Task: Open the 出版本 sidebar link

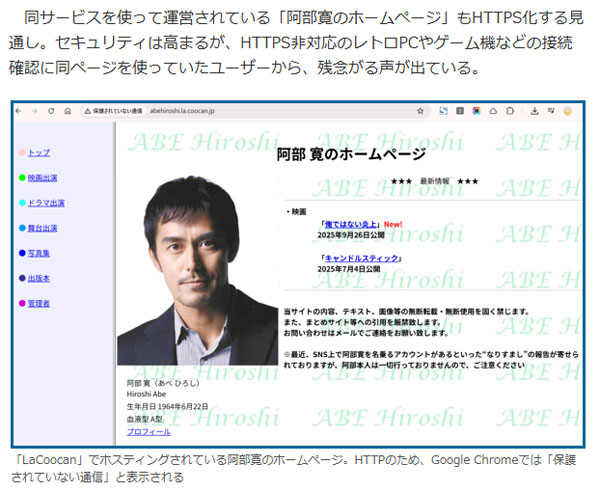Action: [39, 279]
